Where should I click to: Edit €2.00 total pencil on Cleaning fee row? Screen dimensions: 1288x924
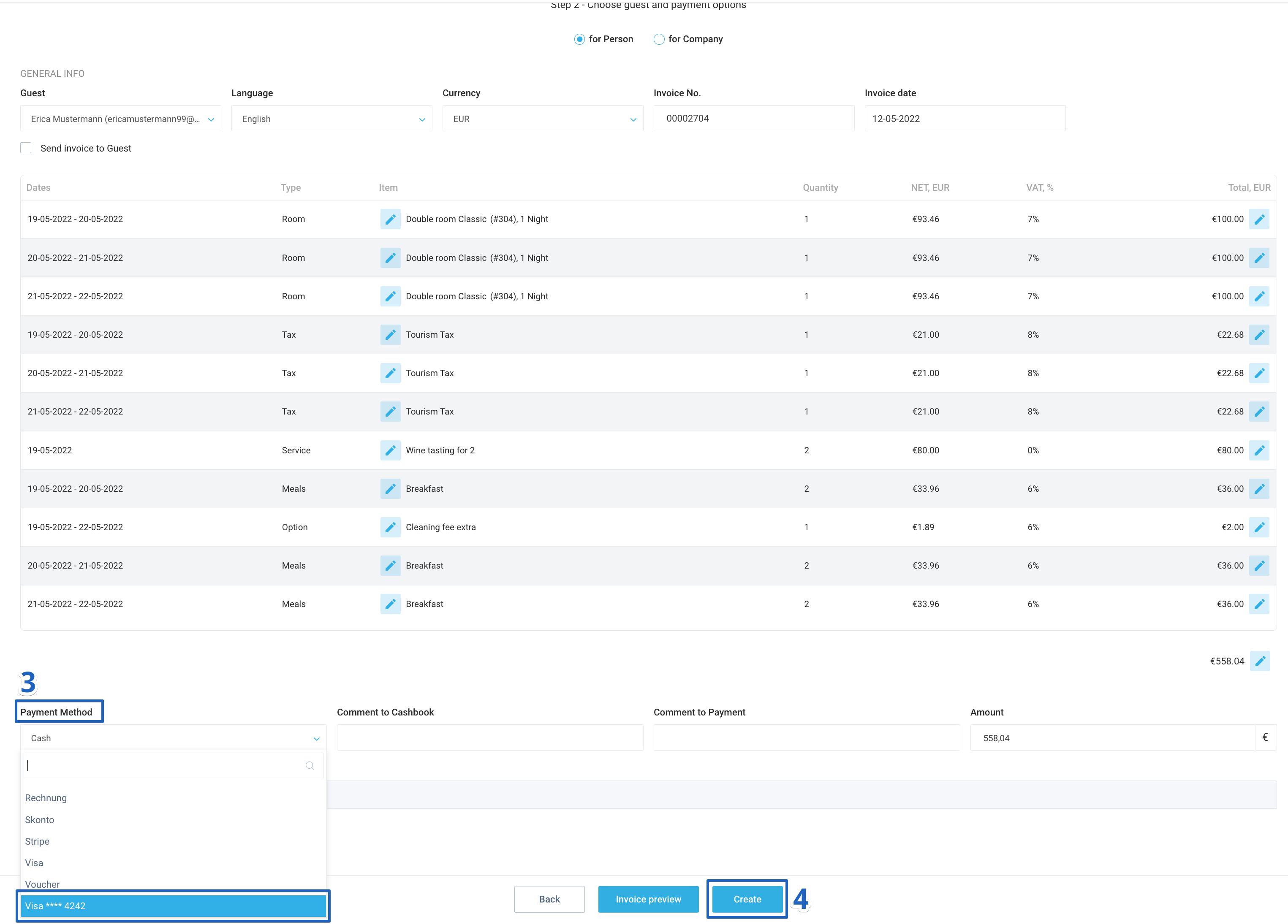pyautogui.click(x=1259, y=527)
